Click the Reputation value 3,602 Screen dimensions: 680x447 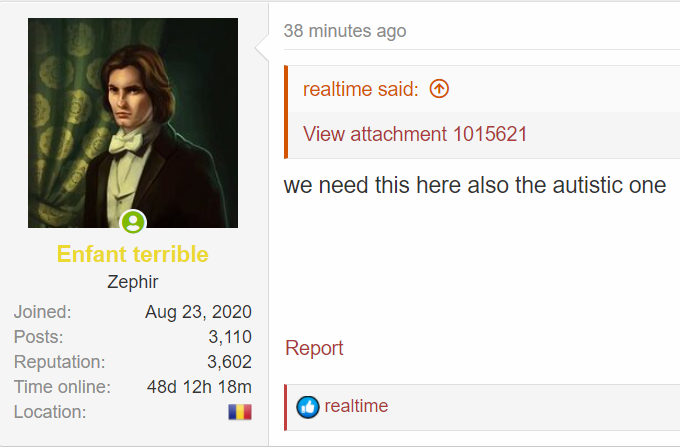click(229, 362)
